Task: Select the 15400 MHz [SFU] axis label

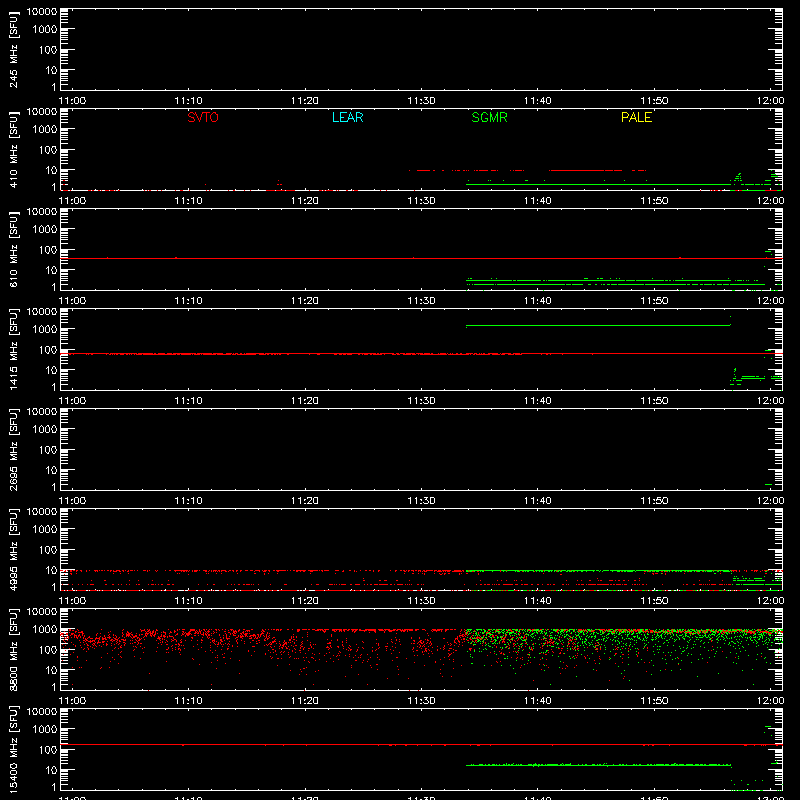Action: (x=14, y=749)
